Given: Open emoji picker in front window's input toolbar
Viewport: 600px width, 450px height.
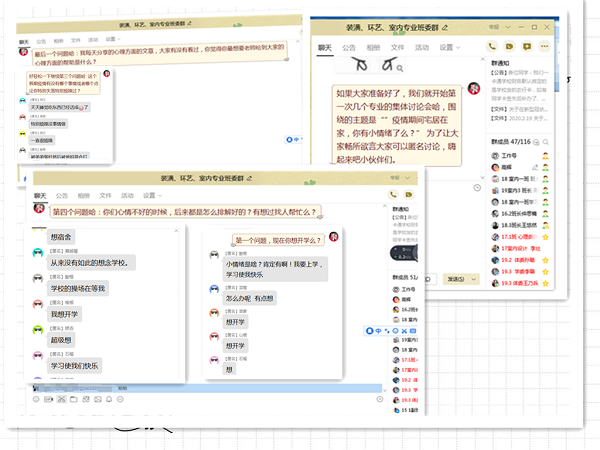Looking at the screenshot, I should pos(37,399).
